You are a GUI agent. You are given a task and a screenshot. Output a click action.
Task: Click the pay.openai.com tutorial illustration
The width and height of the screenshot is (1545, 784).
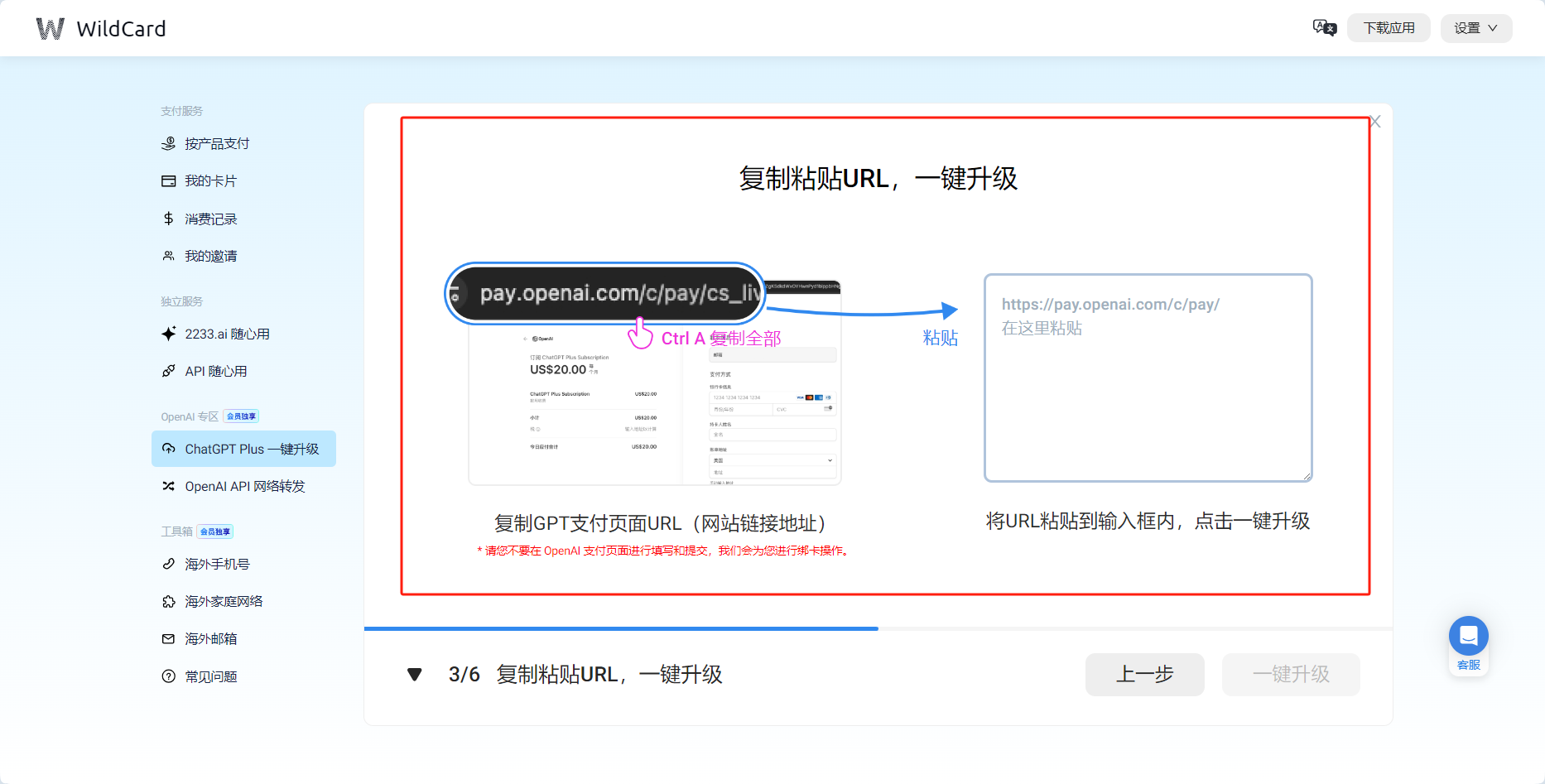click(x=644, y=374)
